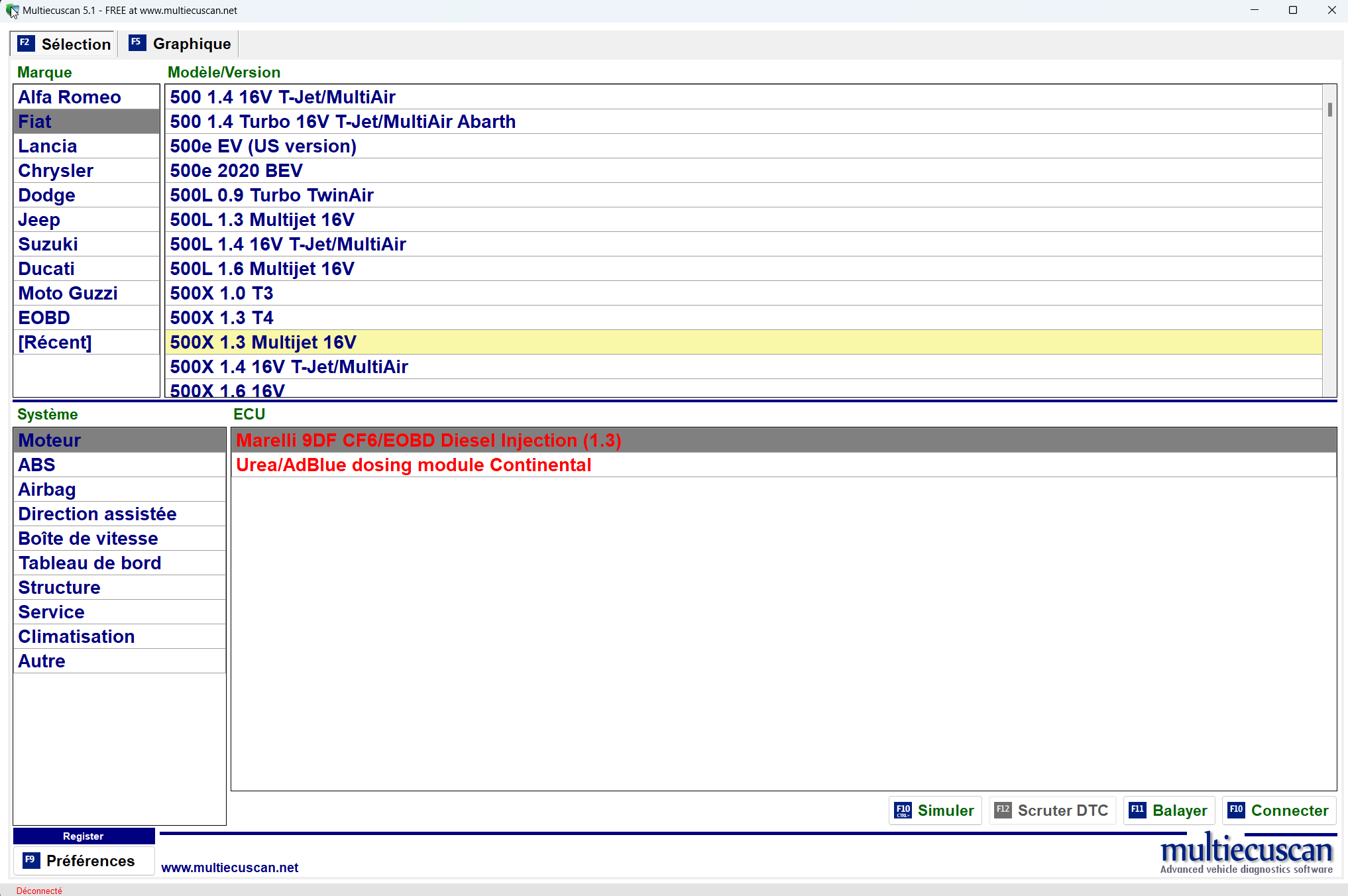Image resolution: width=1348 pixels, height=896 pixels.
Task: Click the multiecuscan logo at bottom right
Action: (1246, 854)
